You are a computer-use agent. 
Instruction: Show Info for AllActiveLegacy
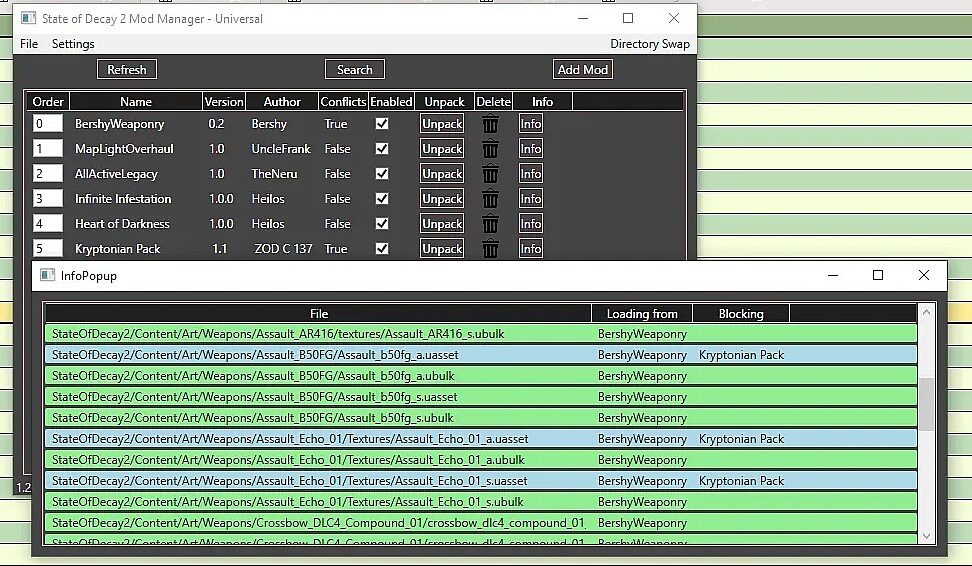(531, 174)
